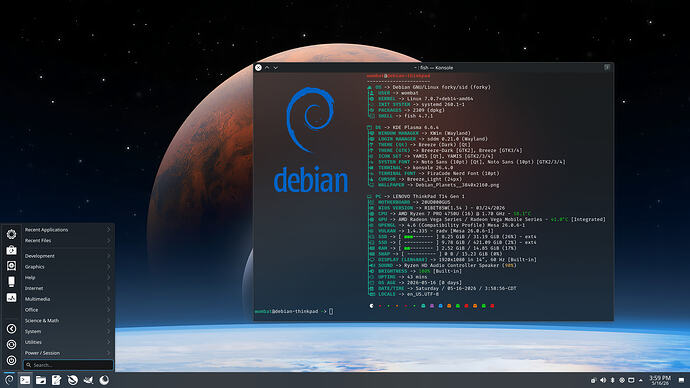Expand the Recent Files submenu chevron
Image resolution: width=690 pixels, height=388 pixels.
point(108,241)
